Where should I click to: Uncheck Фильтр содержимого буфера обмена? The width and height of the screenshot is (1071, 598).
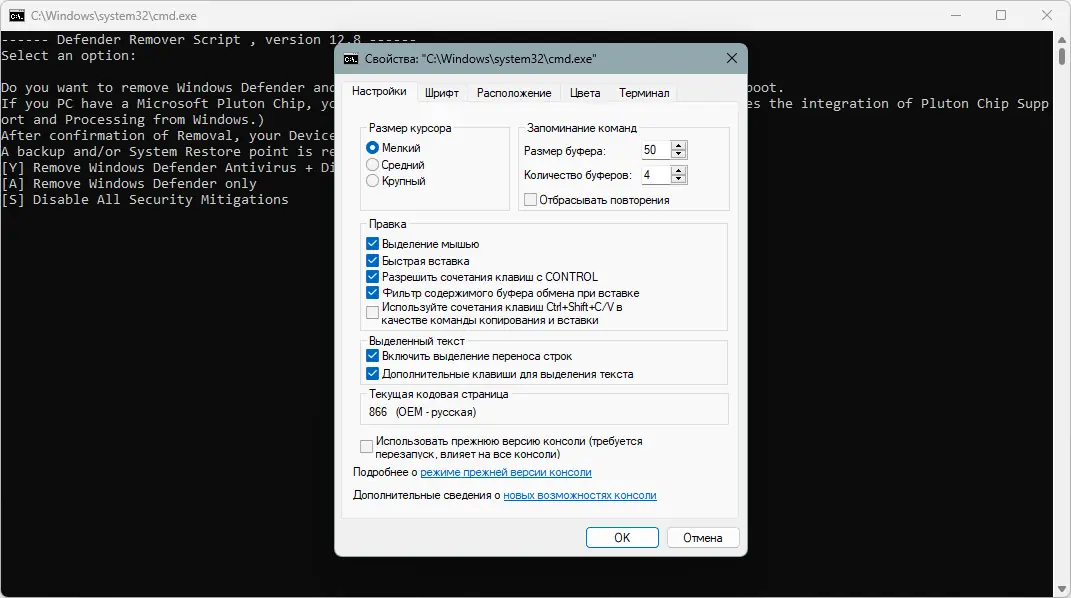(x=372, y=293)
